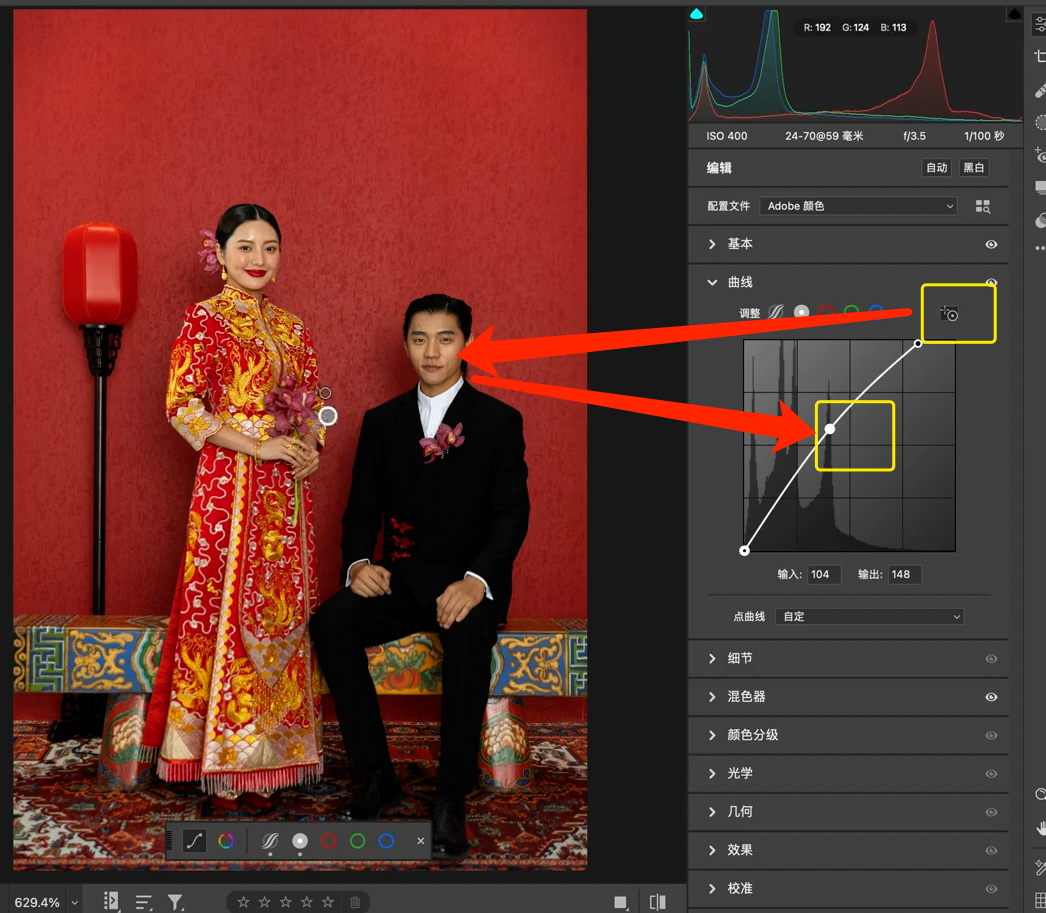
Task: Expand the 混色器 panel
Action: [x=712, y=697]
